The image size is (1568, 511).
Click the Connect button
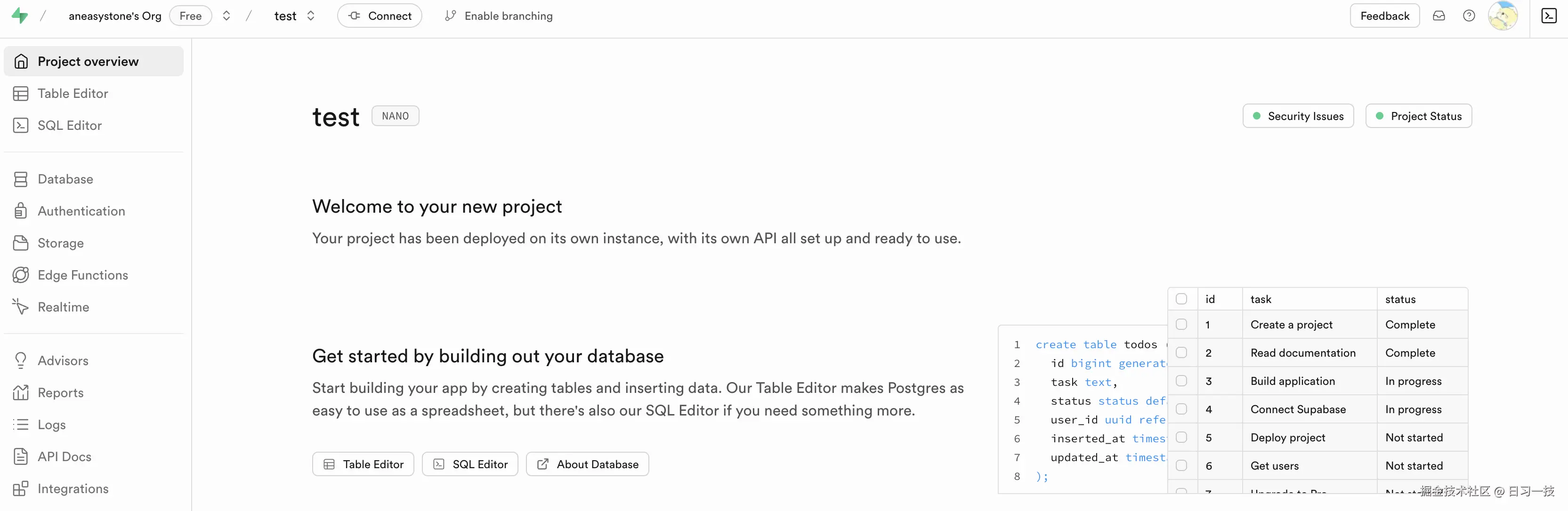379,16
